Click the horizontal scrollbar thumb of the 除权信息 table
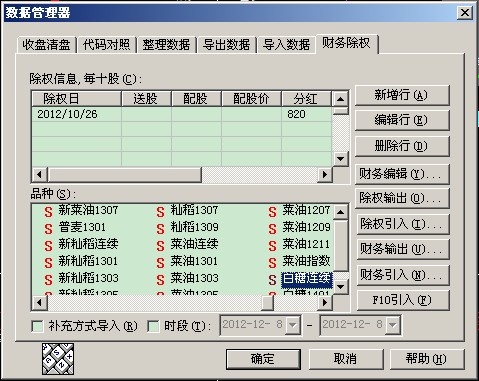Viewport: 479px width, 381px height. pyautogui.click(x=125, y=174)
